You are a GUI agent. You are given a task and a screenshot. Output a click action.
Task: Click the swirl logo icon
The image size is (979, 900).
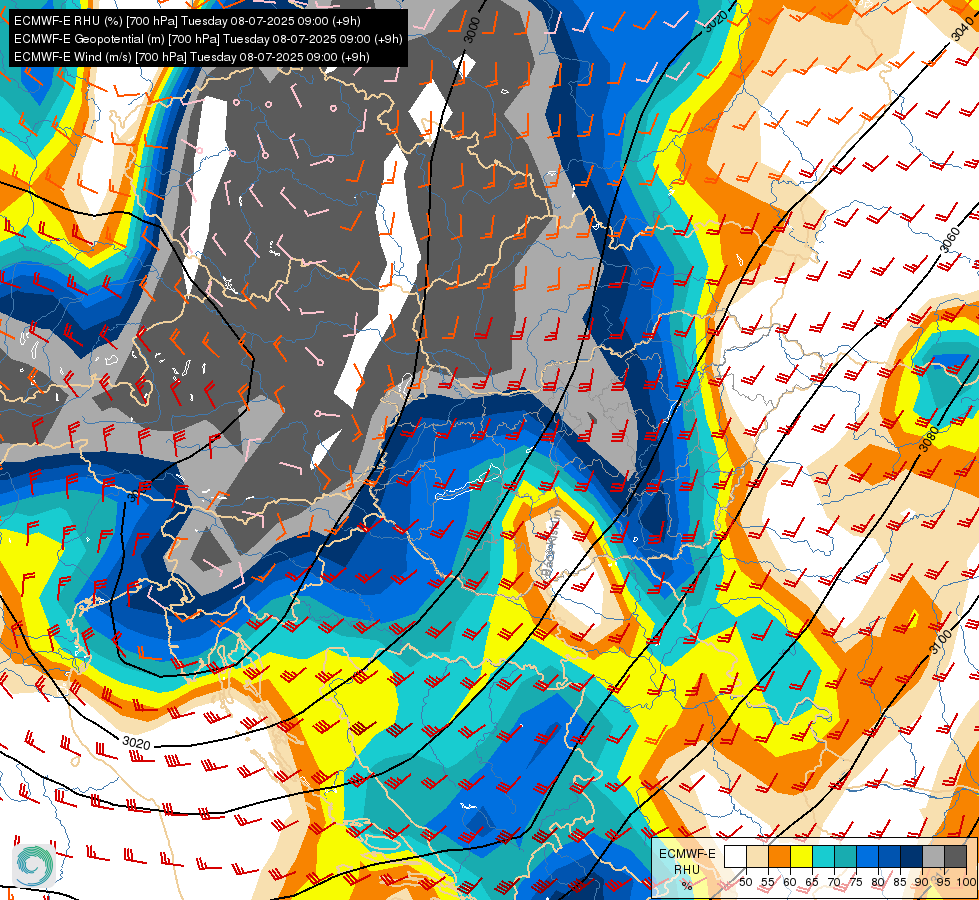[x=34, y=864]
